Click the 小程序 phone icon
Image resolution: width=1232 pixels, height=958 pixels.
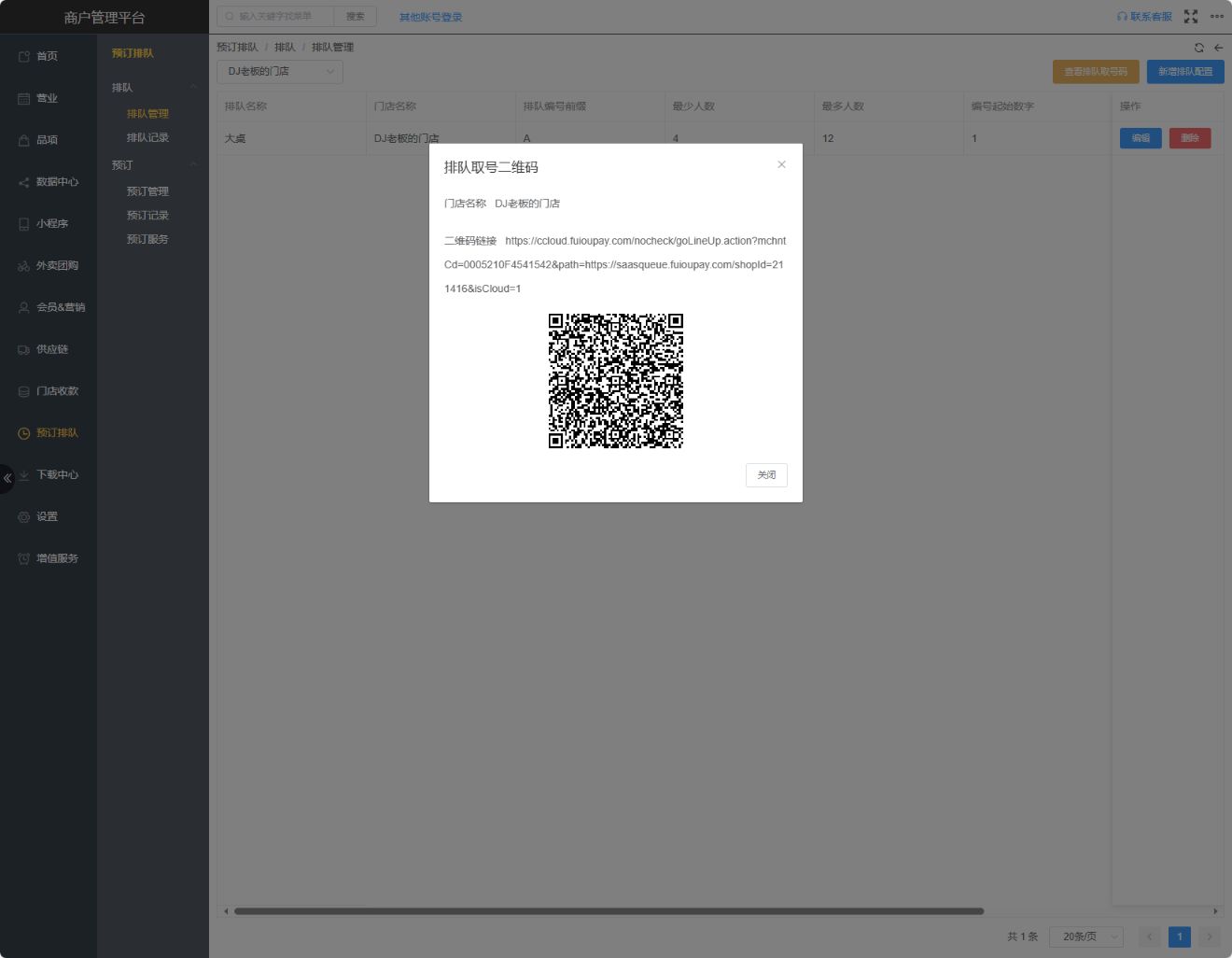pos(24,224)
